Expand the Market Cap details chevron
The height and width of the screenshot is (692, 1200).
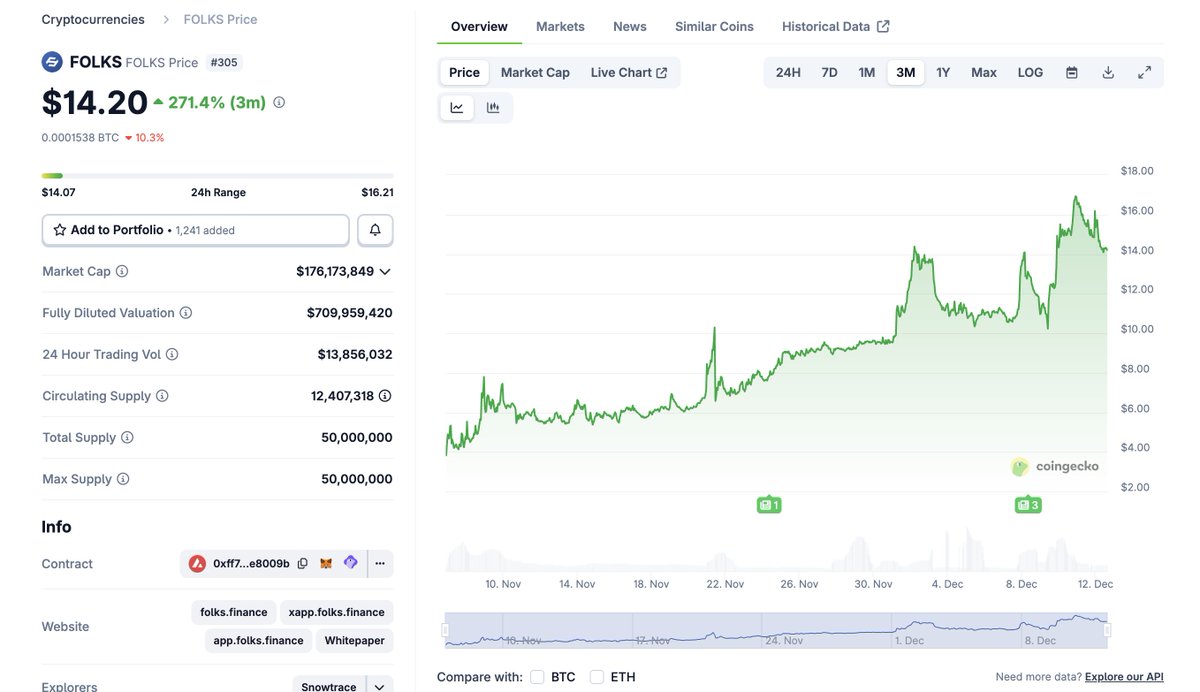pyautogui.click(x=385, y=272)
